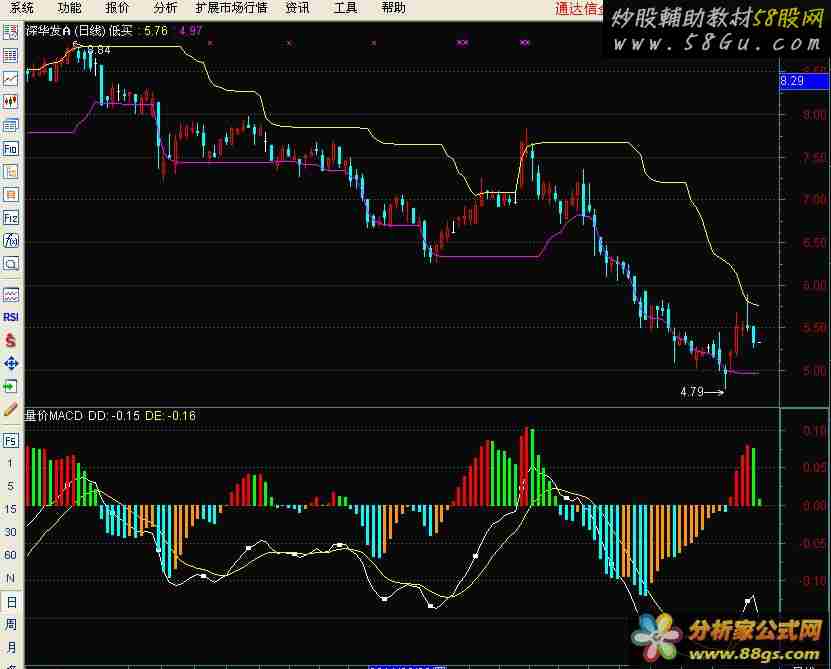Click the stacked windows sidebar icon
Viewport: 831px width, 669px height.
click(11, 125)
